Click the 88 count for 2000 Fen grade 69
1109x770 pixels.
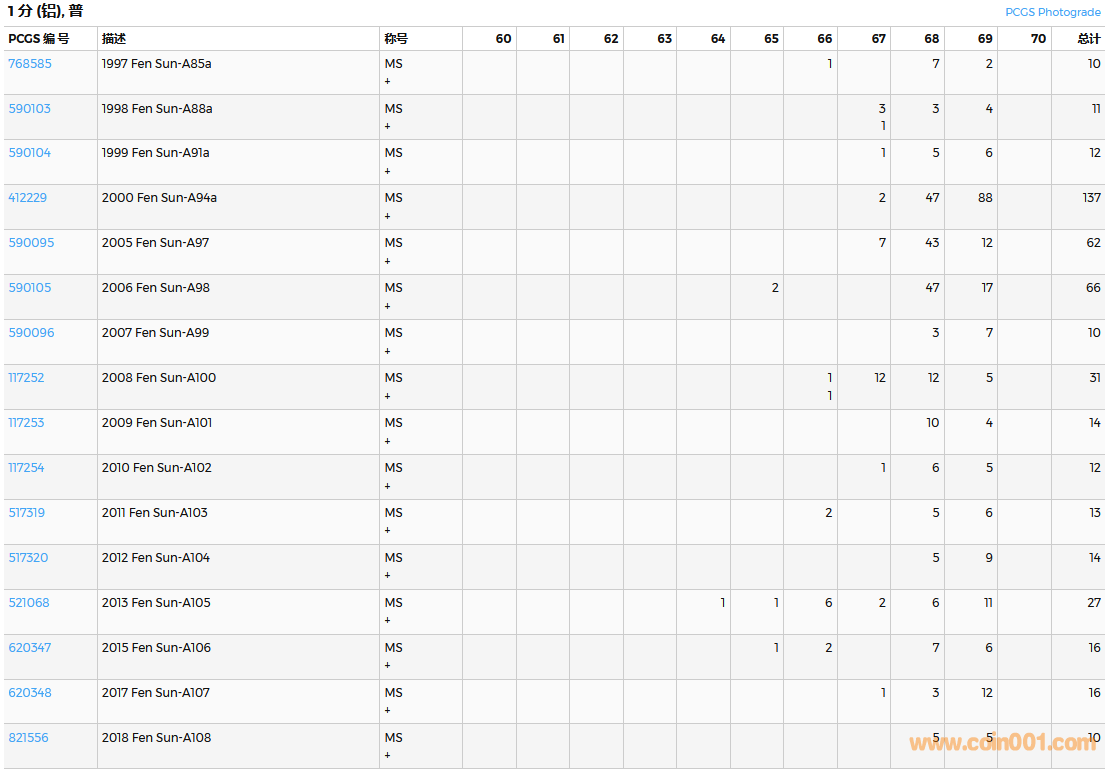985,198
